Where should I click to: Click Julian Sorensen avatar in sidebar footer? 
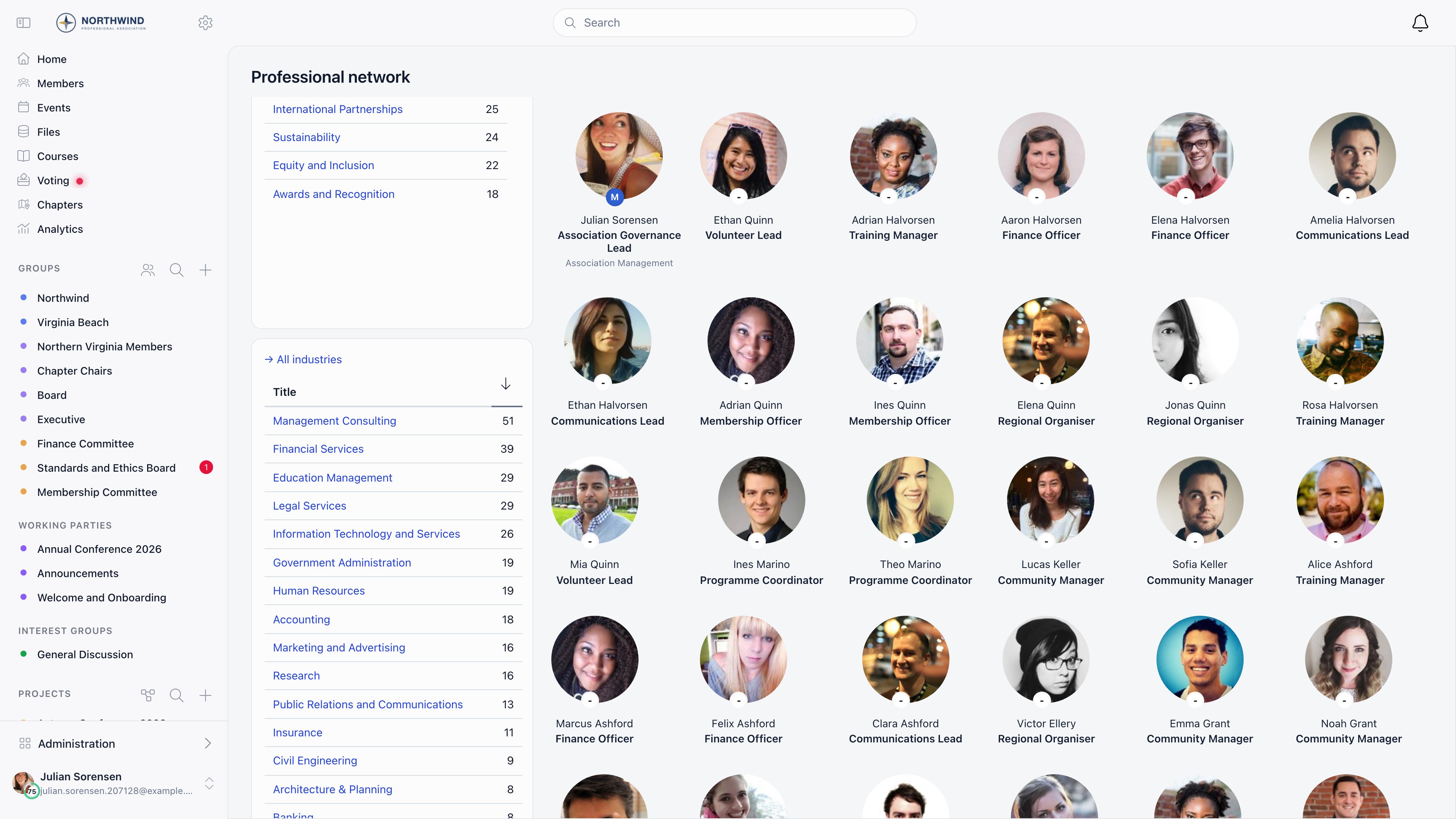point(24,783)
